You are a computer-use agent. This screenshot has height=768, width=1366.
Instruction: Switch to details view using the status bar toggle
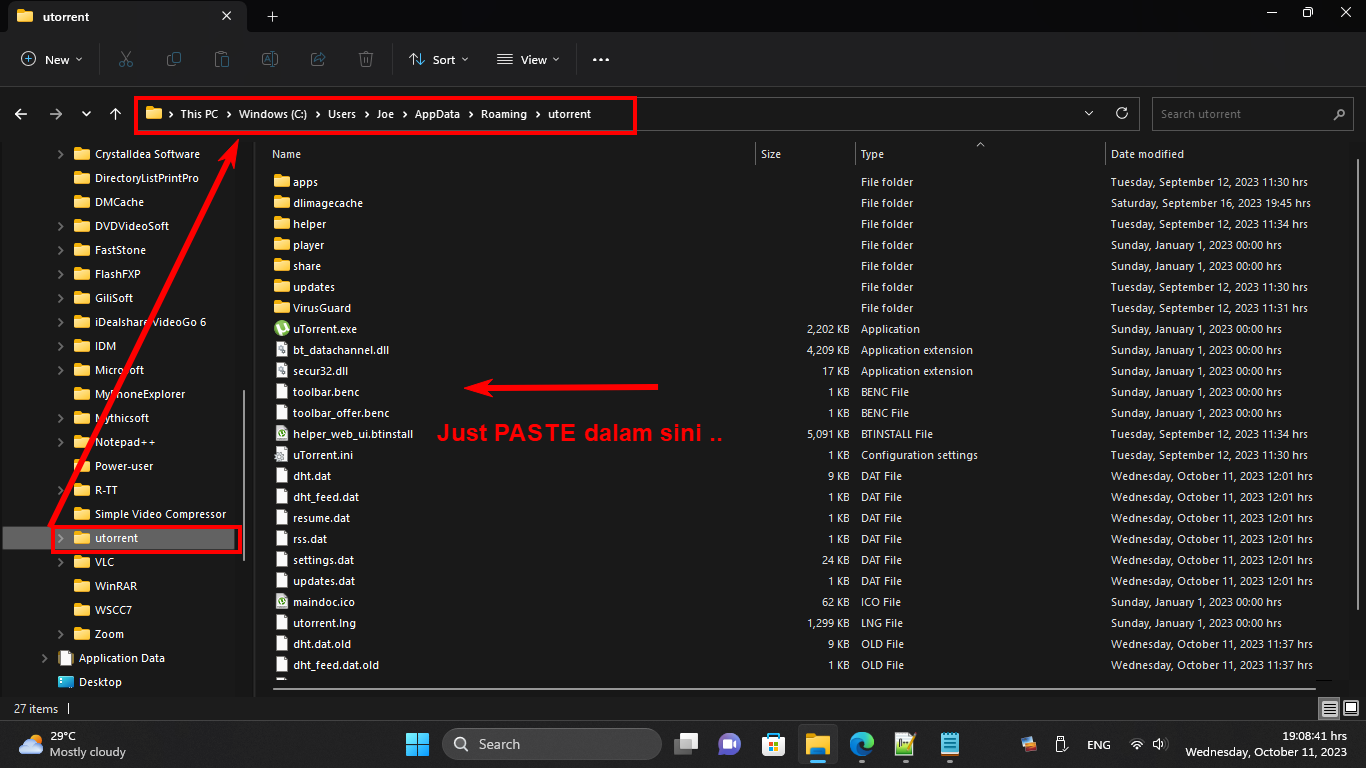1330,709
